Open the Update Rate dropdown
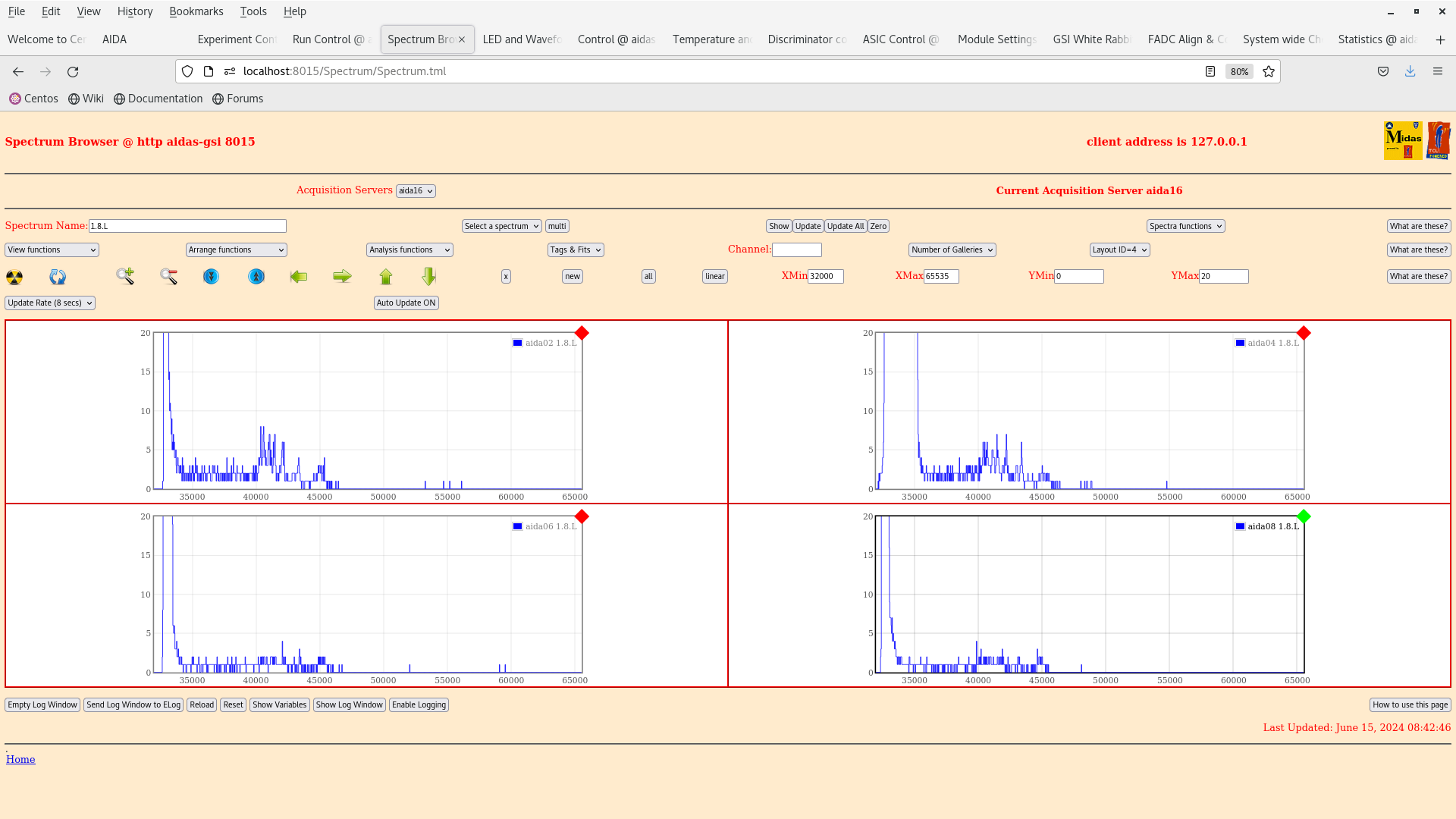1456x819 pixels. [x=50, y=303]
